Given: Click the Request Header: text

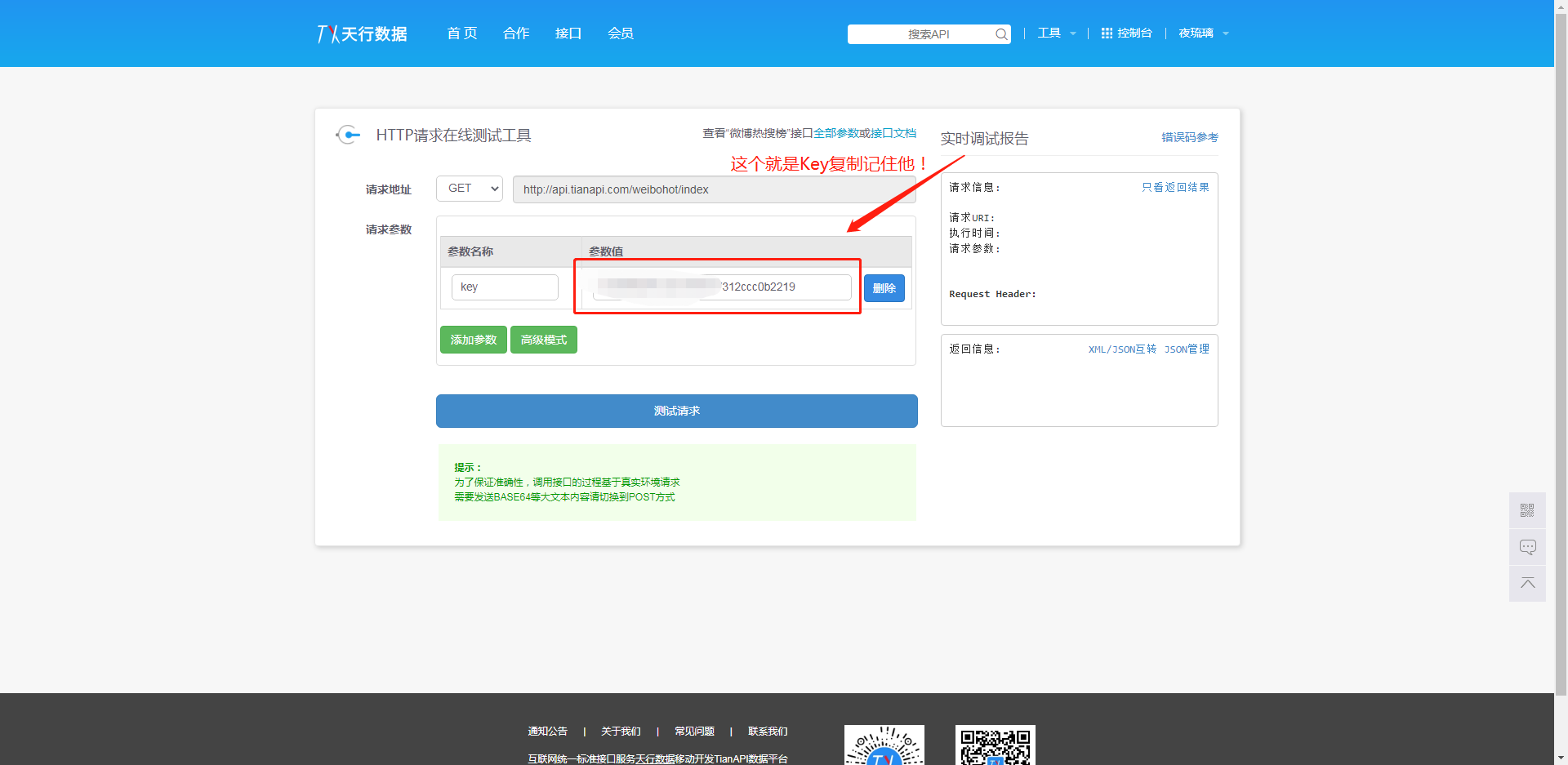Looking at the screenshot, I should [992, 294].
